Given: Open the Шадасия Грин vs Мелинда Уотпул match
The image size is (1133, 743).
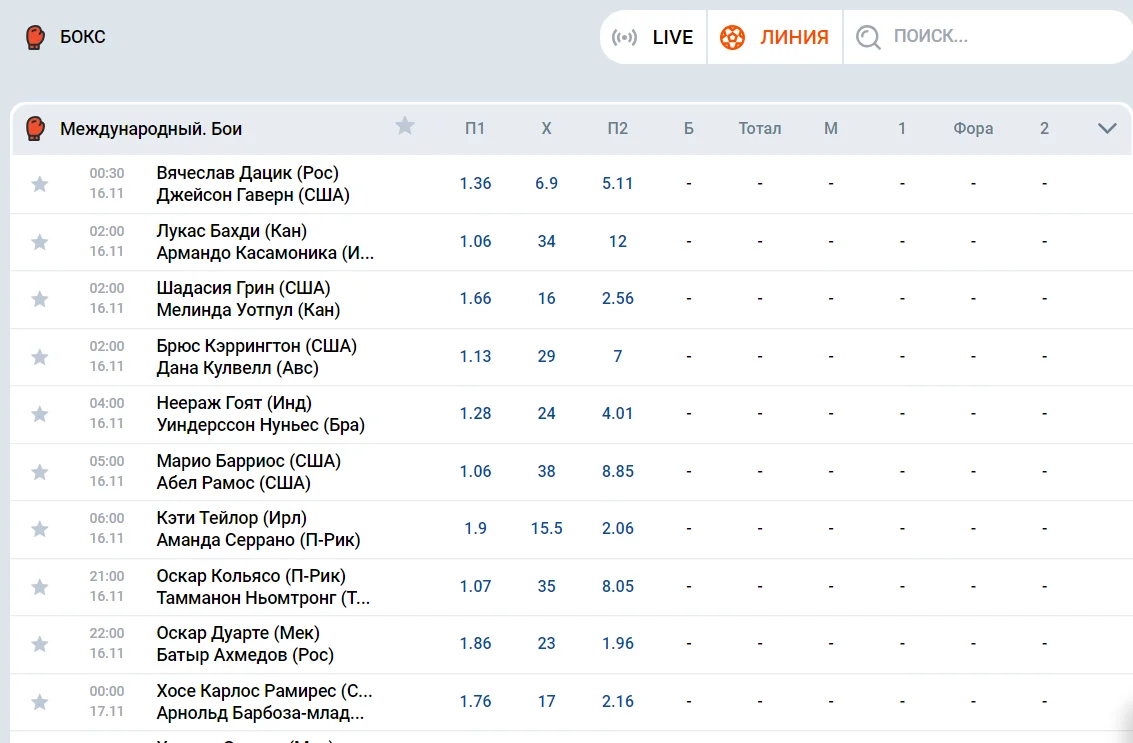Looking at the screenshot, I should point(249,299).
